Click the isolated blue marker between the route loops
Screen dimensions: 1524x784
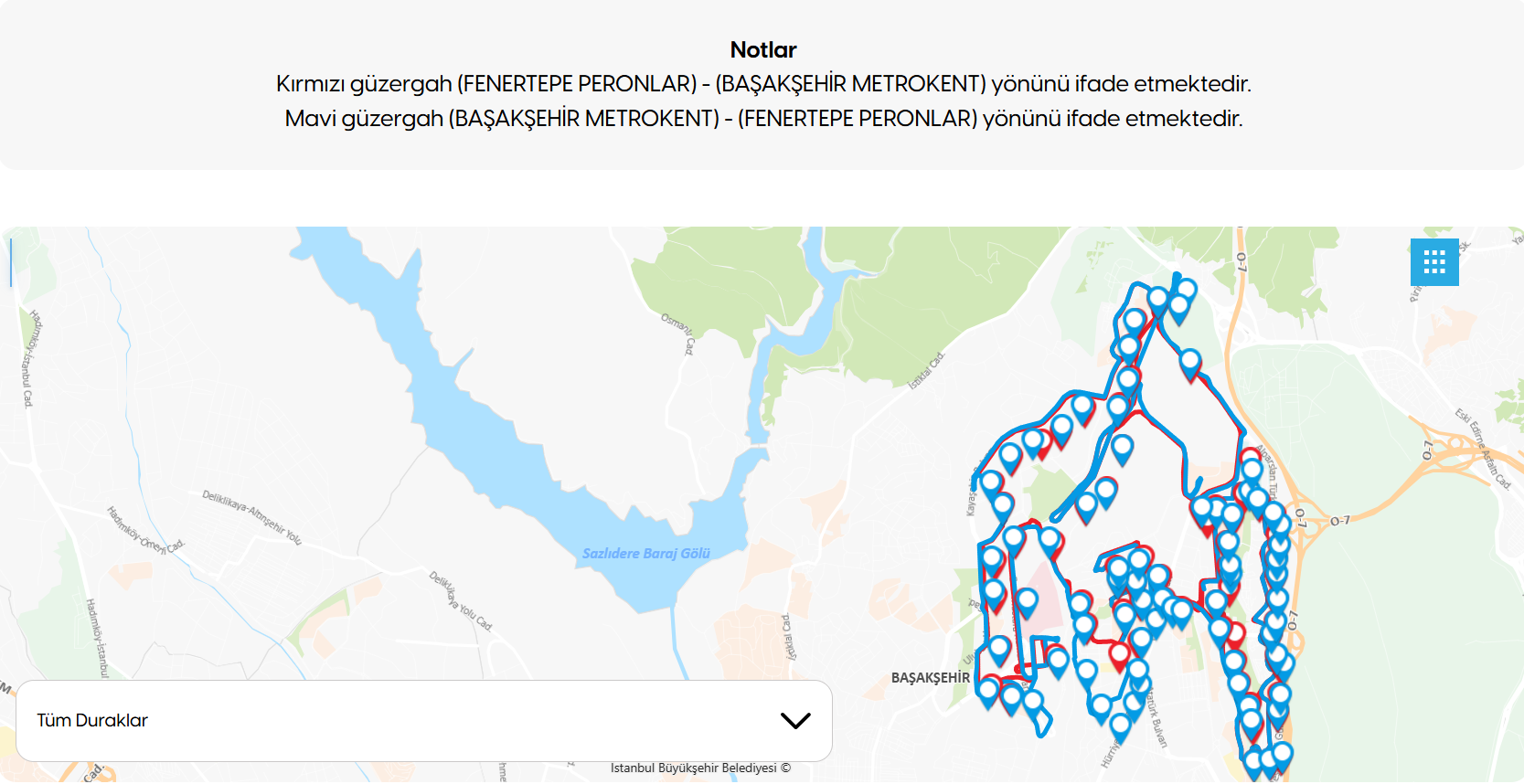[x=1123, y=447]
